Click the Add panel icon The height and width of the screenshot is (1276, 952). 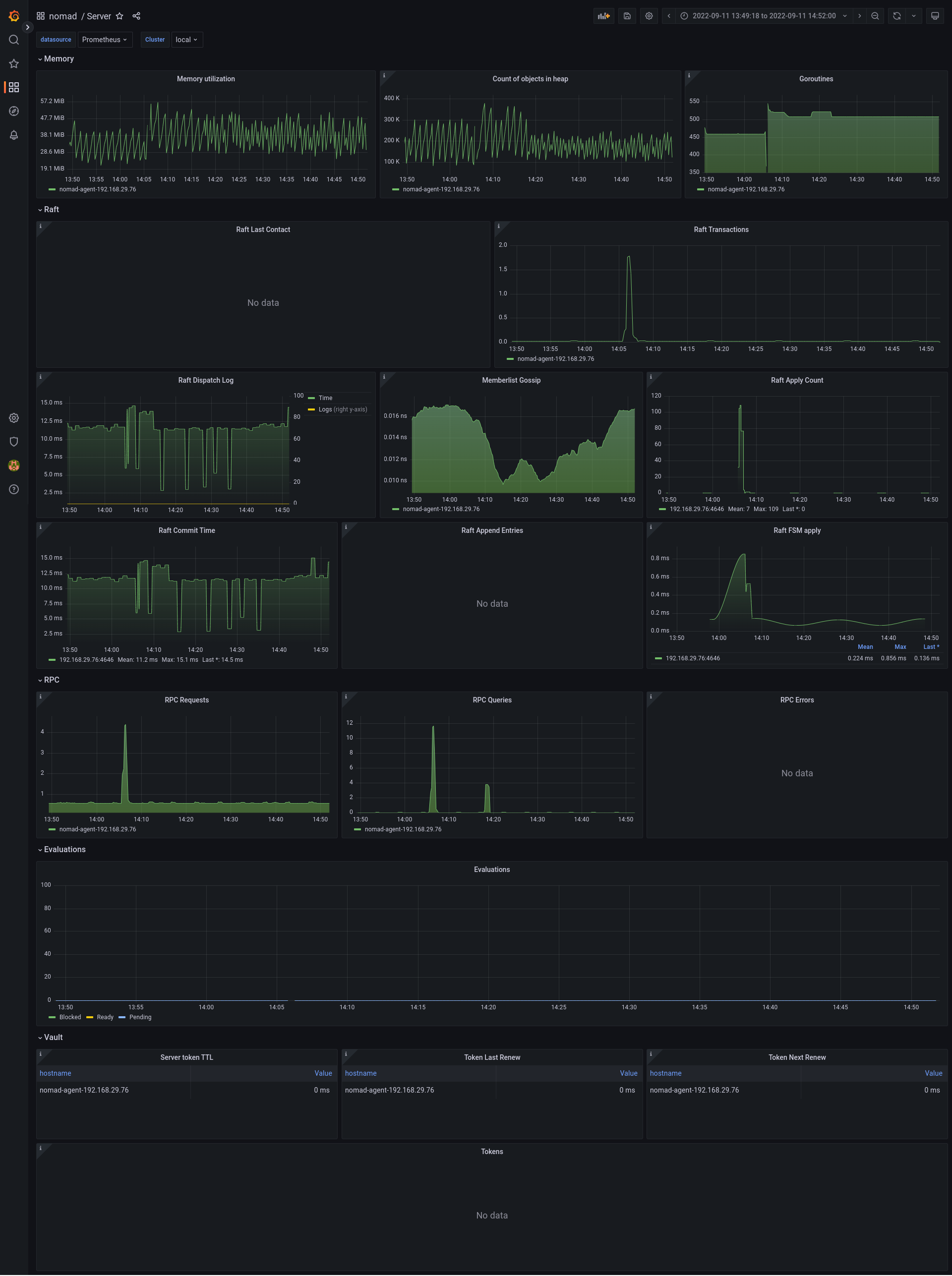tap(603, 16)
